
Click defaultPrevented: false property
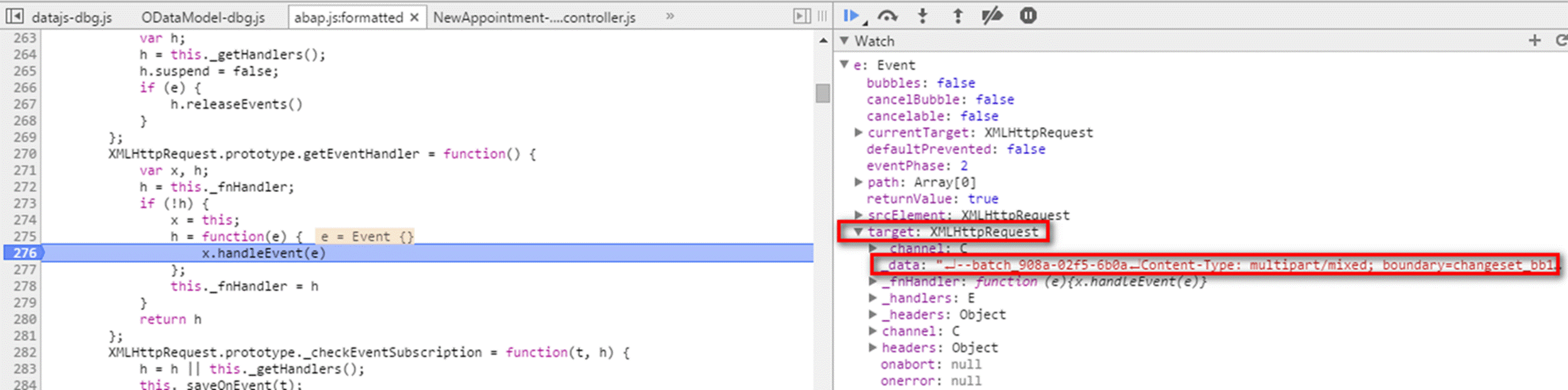955,149
